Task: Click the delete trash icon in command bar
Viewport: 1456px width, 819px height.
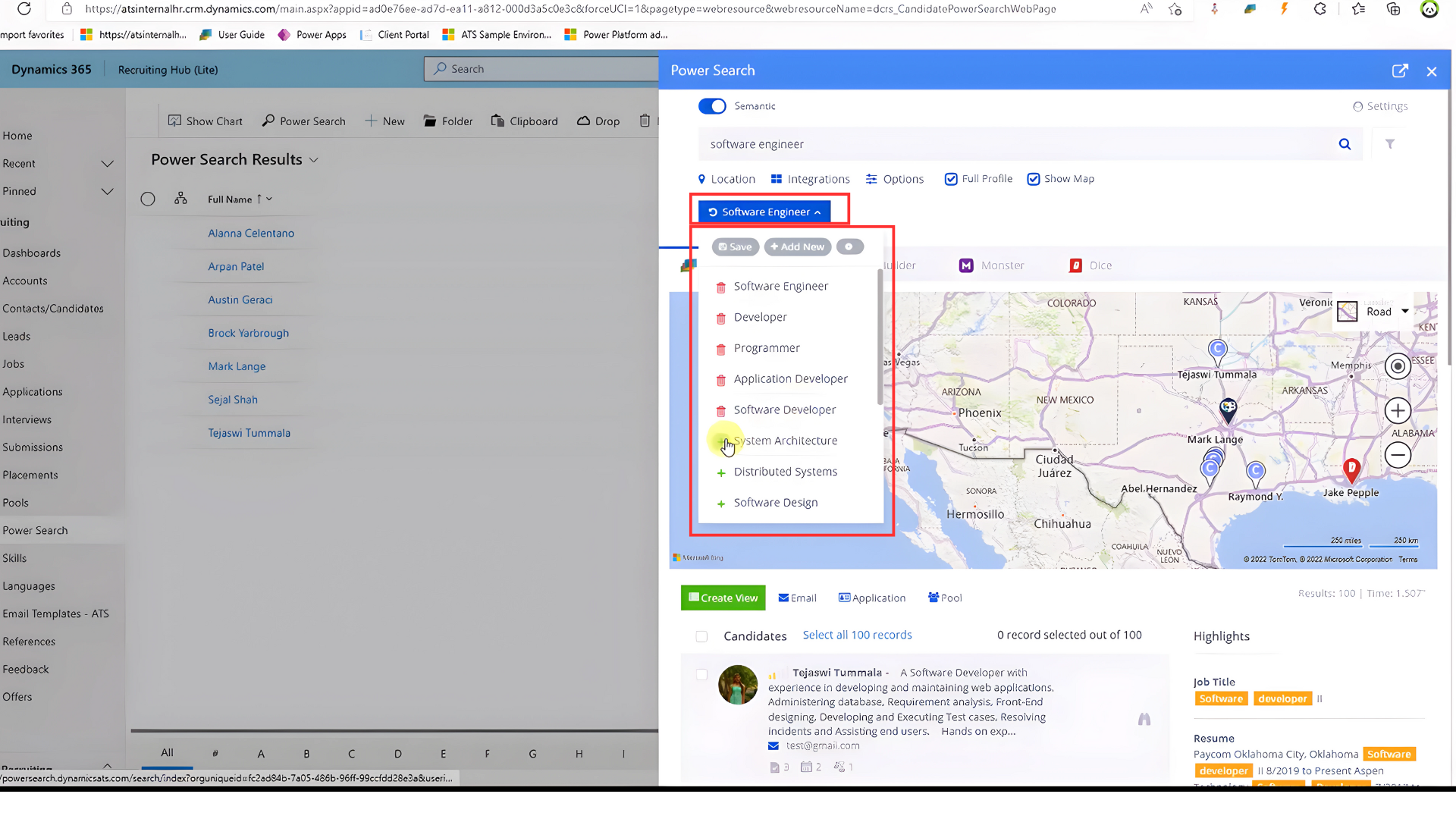Action: 645,121
